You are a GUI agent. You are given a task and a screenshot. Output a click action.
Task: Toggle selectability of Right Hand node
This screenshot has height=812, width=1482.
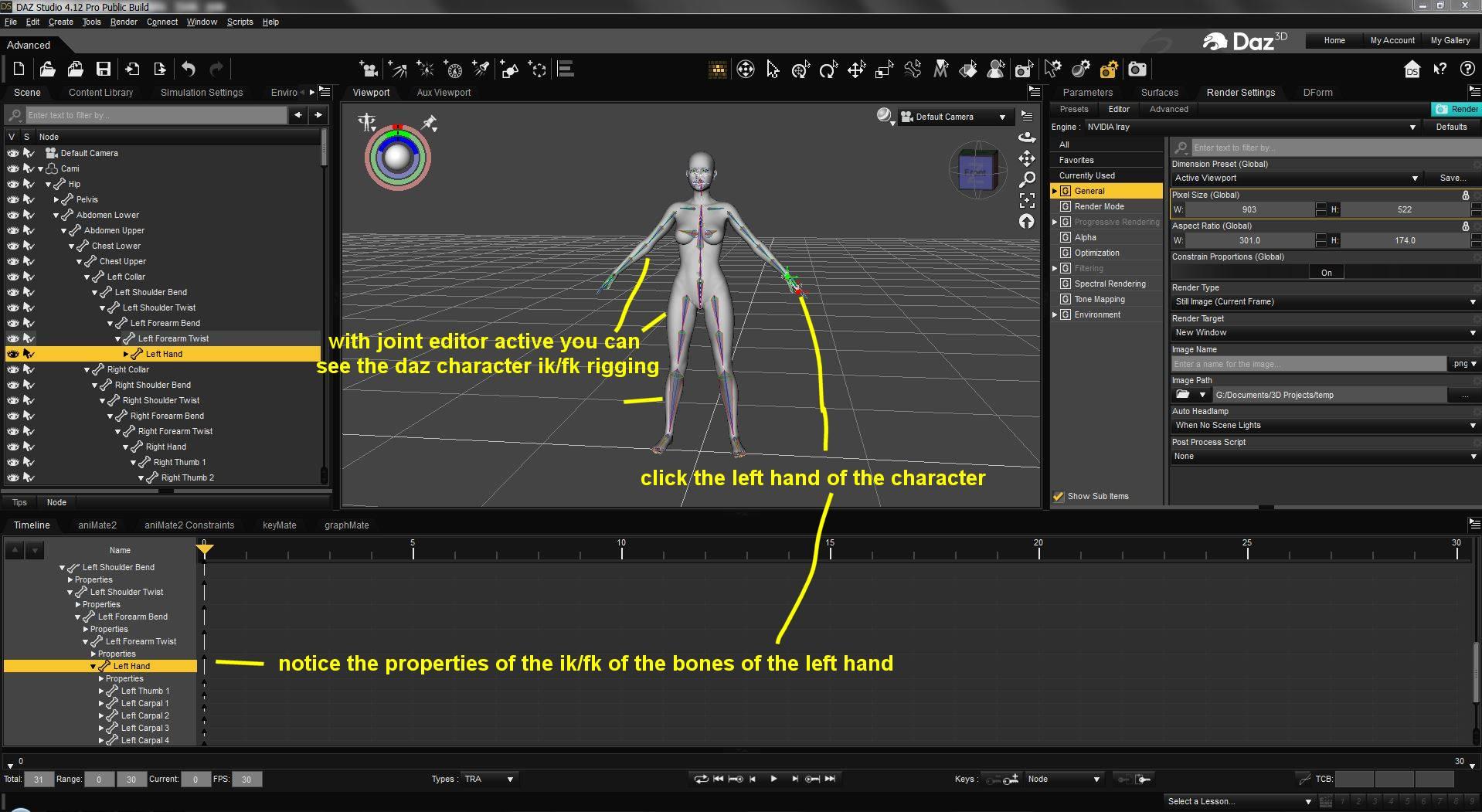point(29,447)
